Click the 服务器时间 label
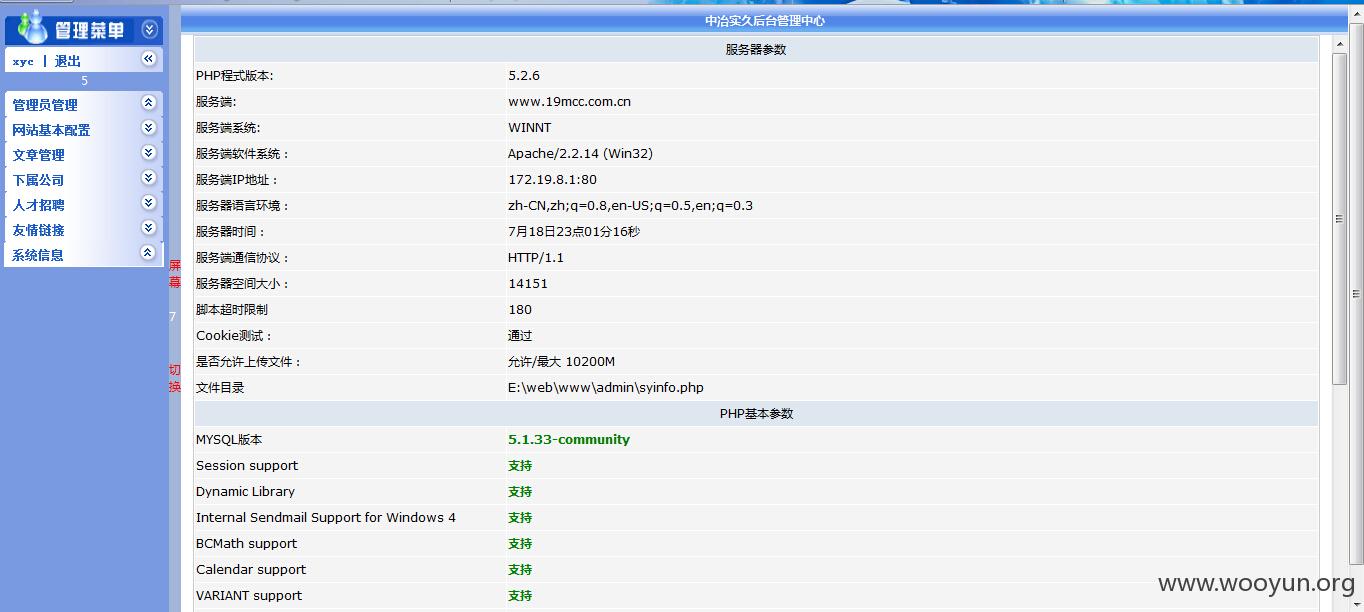Screen dimensions: 1364x612 pos(230,232)
